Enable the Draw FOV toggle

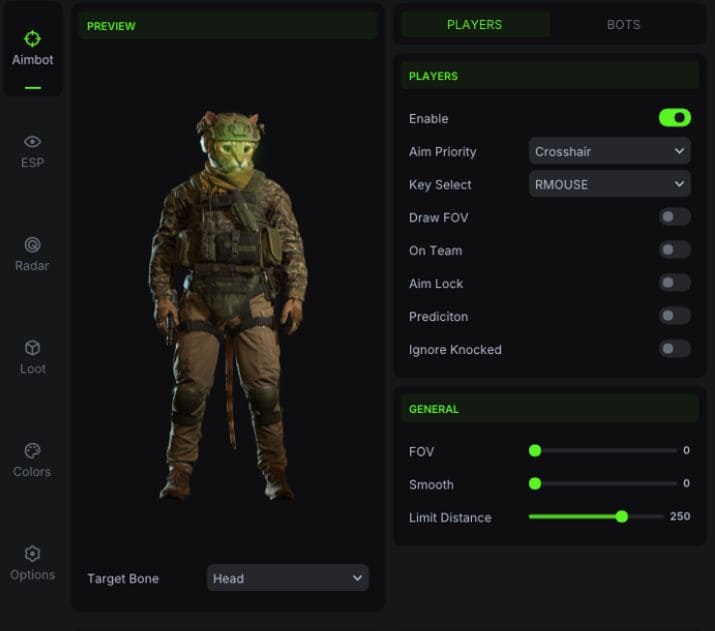point(674,217)
